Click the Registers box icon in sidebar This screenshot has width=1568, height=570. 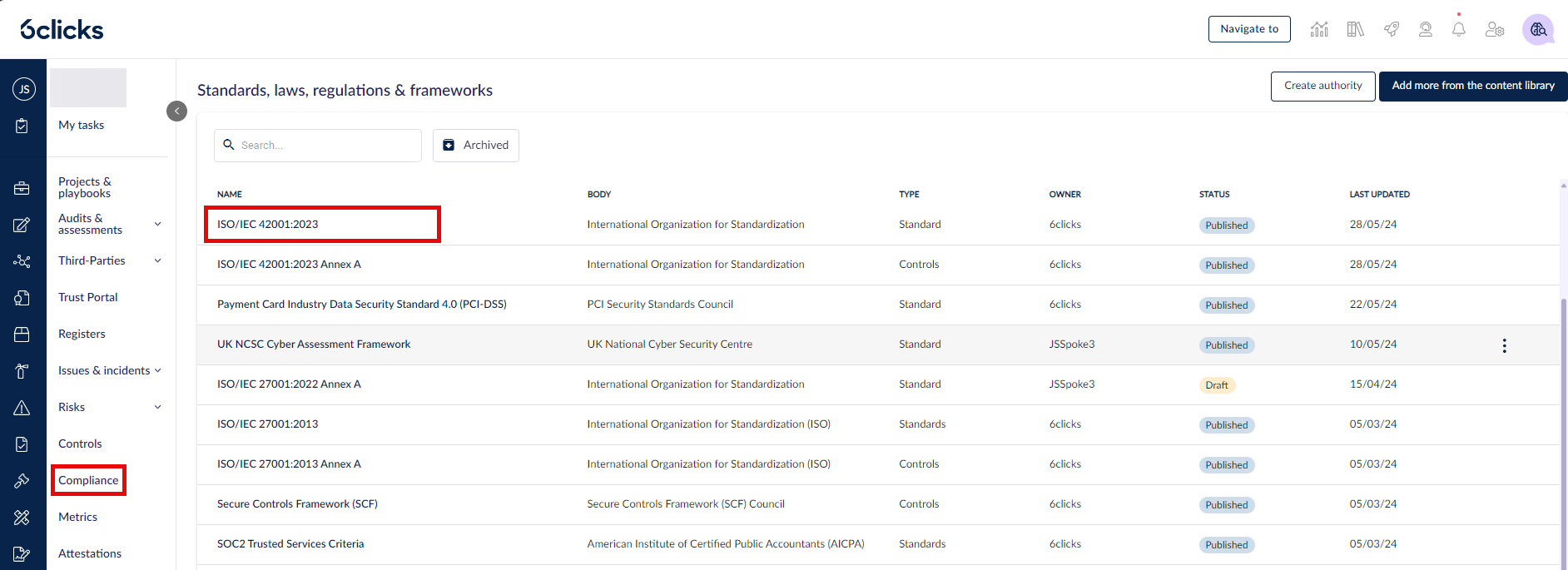coord(22,335)
